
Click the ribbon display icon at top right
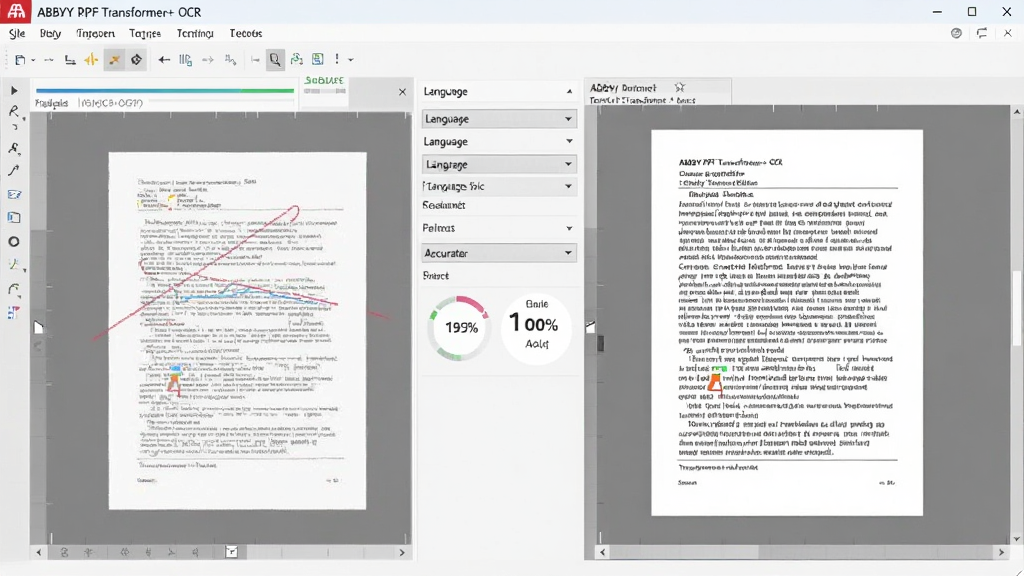[982, 33]
